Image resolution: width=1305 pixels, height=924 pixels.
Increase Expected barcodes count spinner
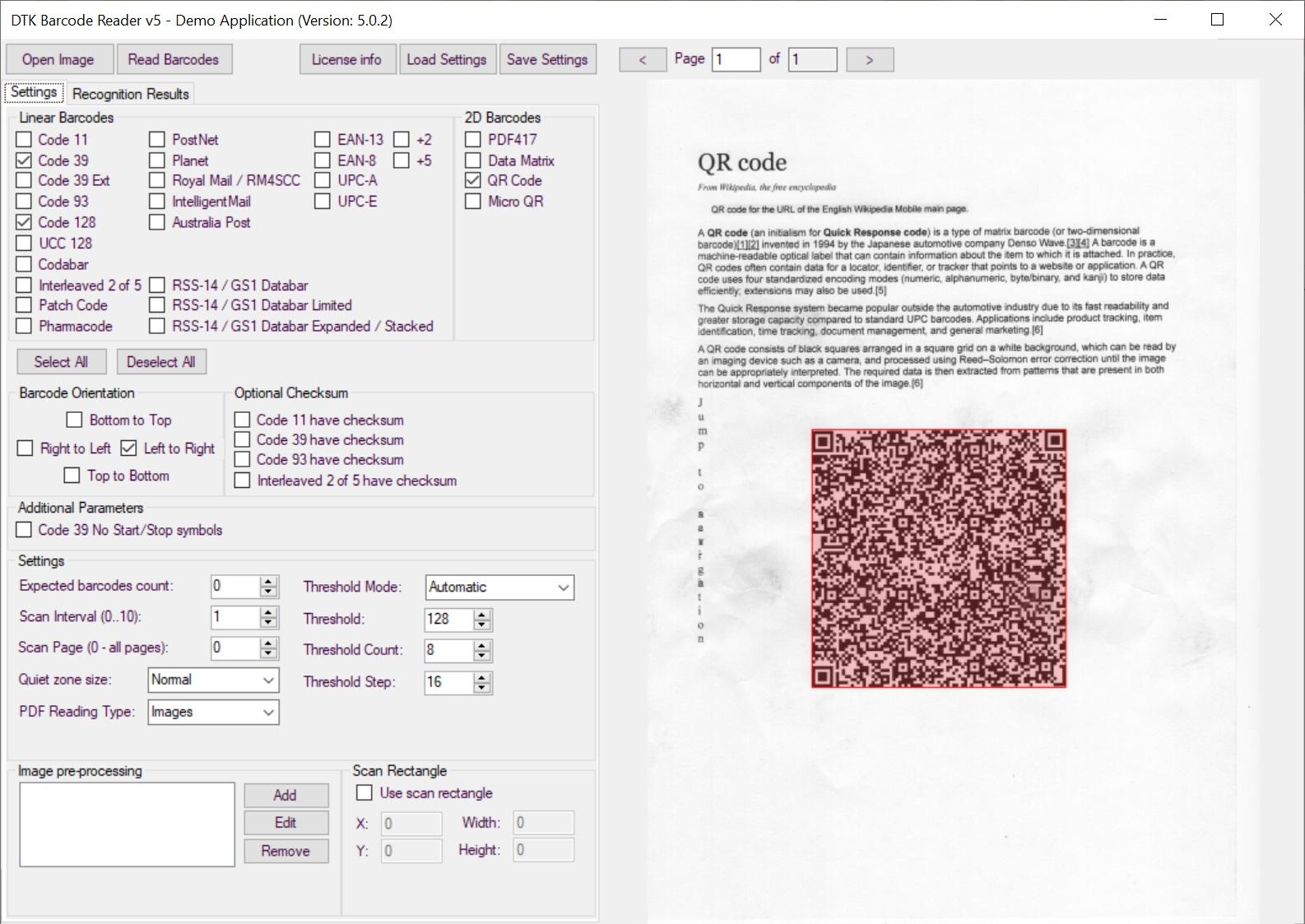coord(268,581)
